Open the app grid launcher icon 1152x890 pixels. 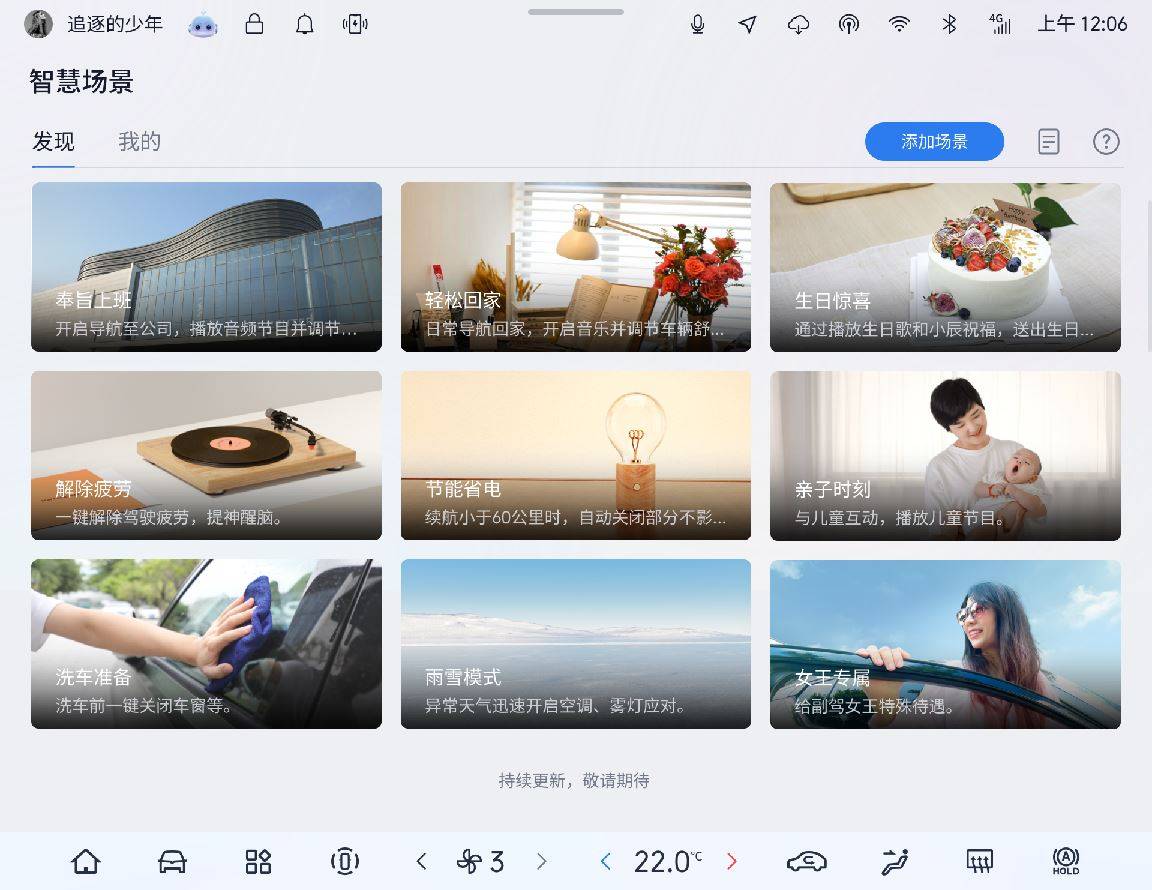[257, 860]
